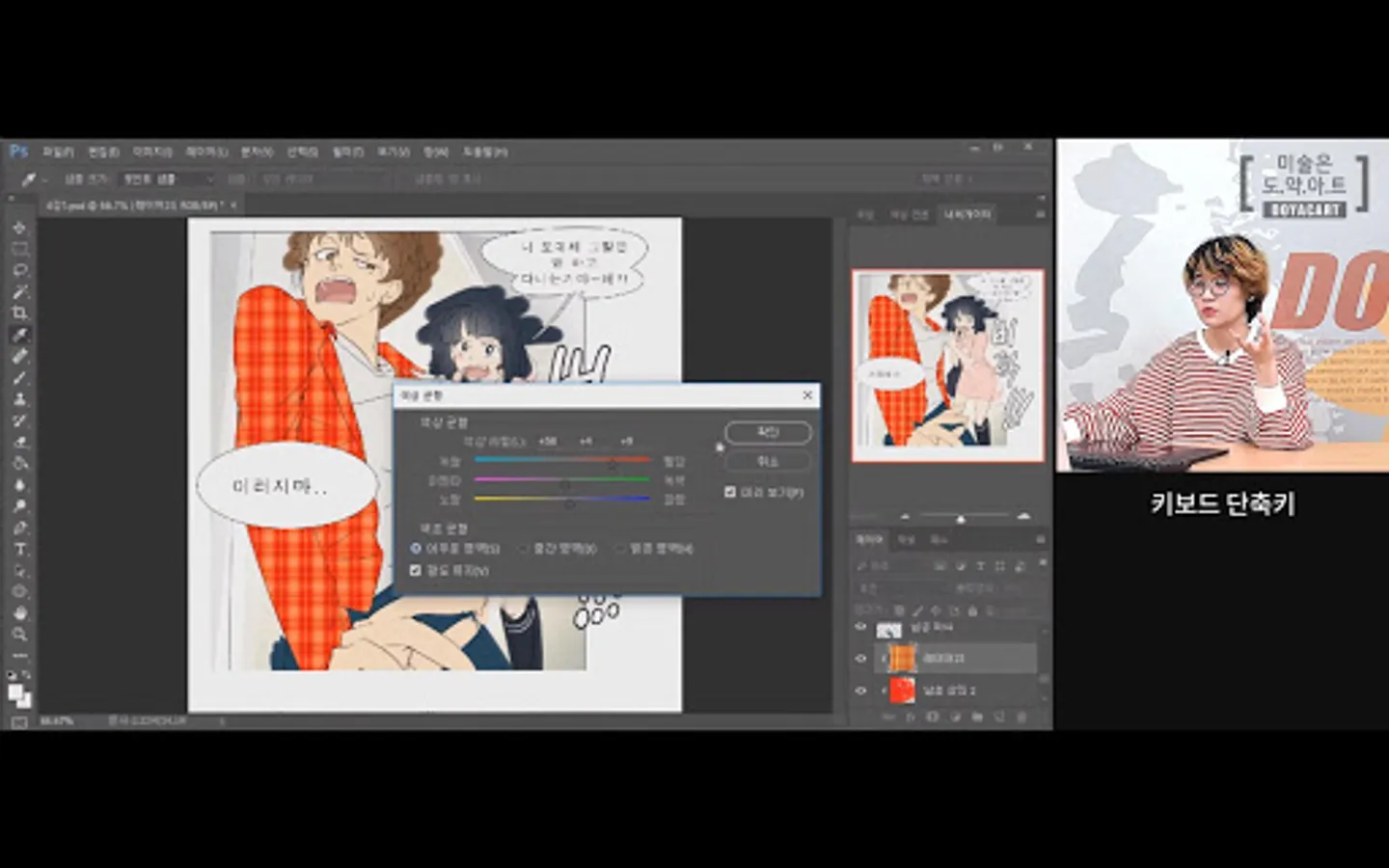Hide the solid red layer
The image size is (1389, 868).
point(861,690)
